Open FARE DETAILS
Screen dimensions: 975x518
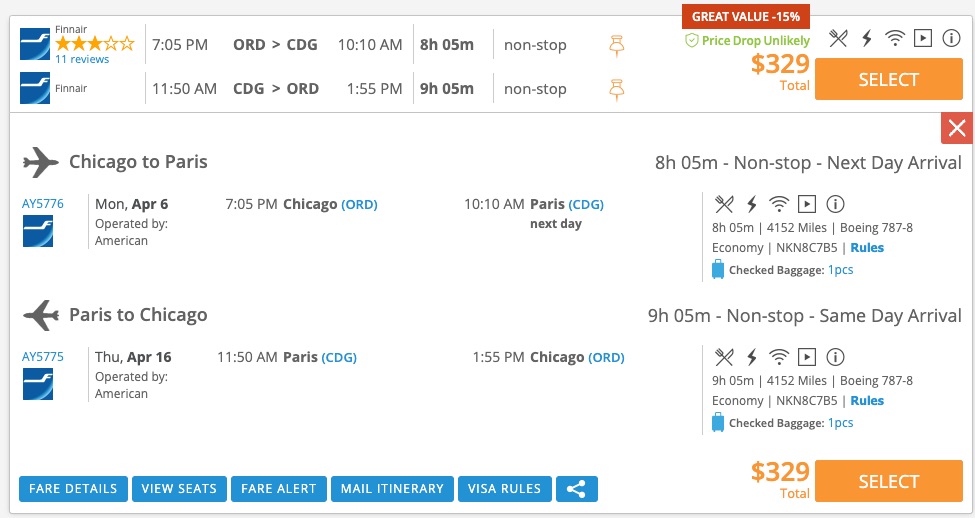73,489
